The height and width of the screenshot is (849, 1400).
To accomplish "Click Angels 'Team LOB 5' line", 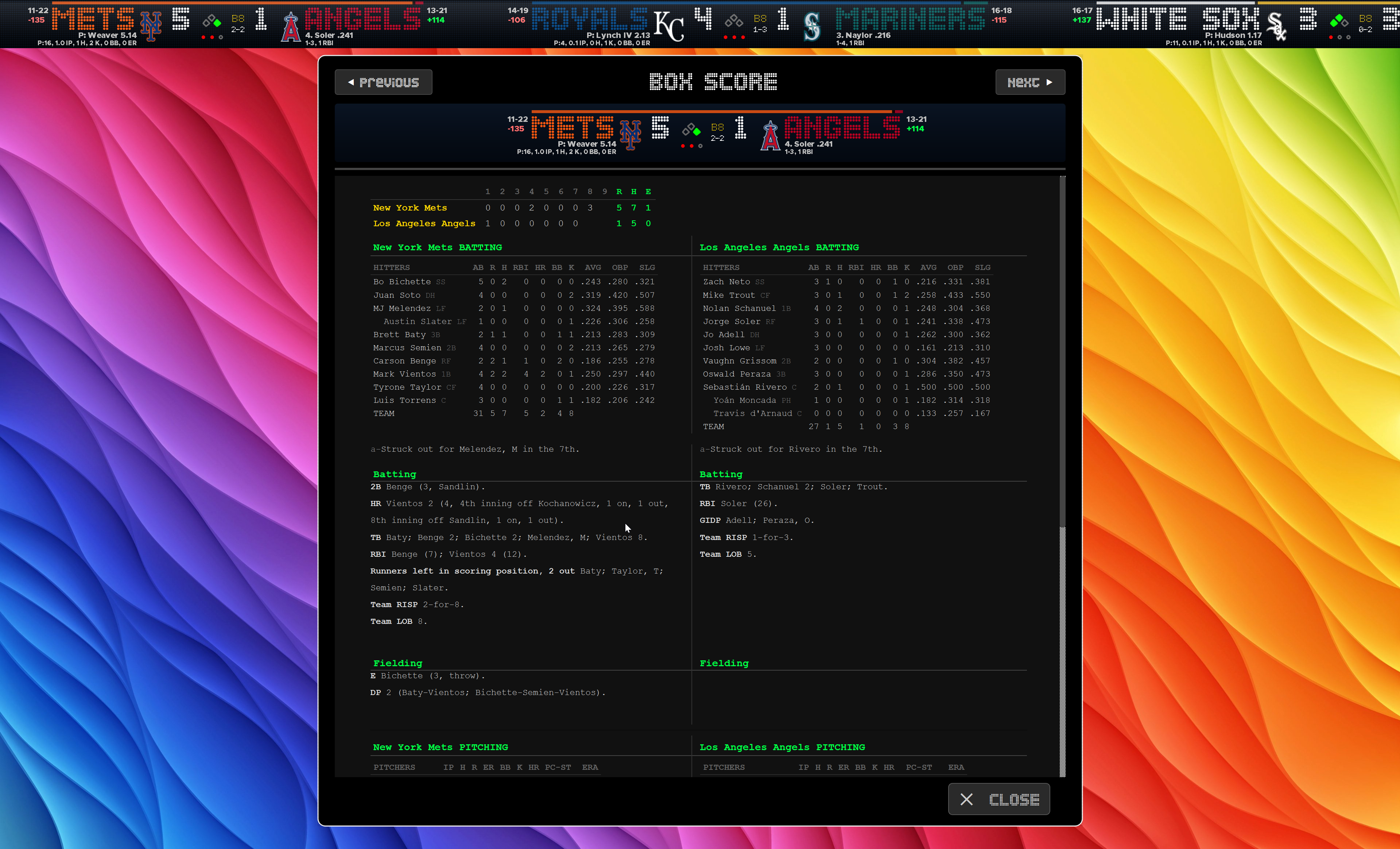I will [x=728, y=554].
